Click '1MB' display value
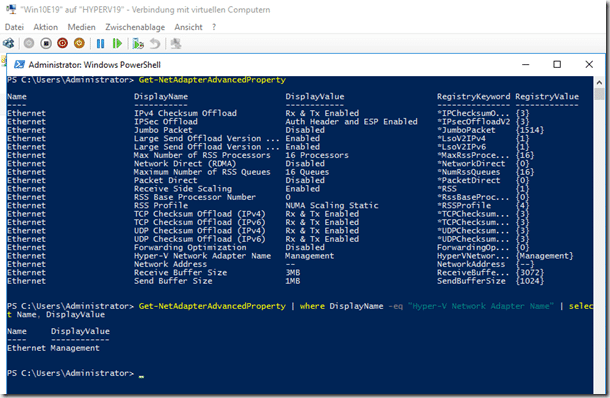The image size is (610, 398). point(293,281)
